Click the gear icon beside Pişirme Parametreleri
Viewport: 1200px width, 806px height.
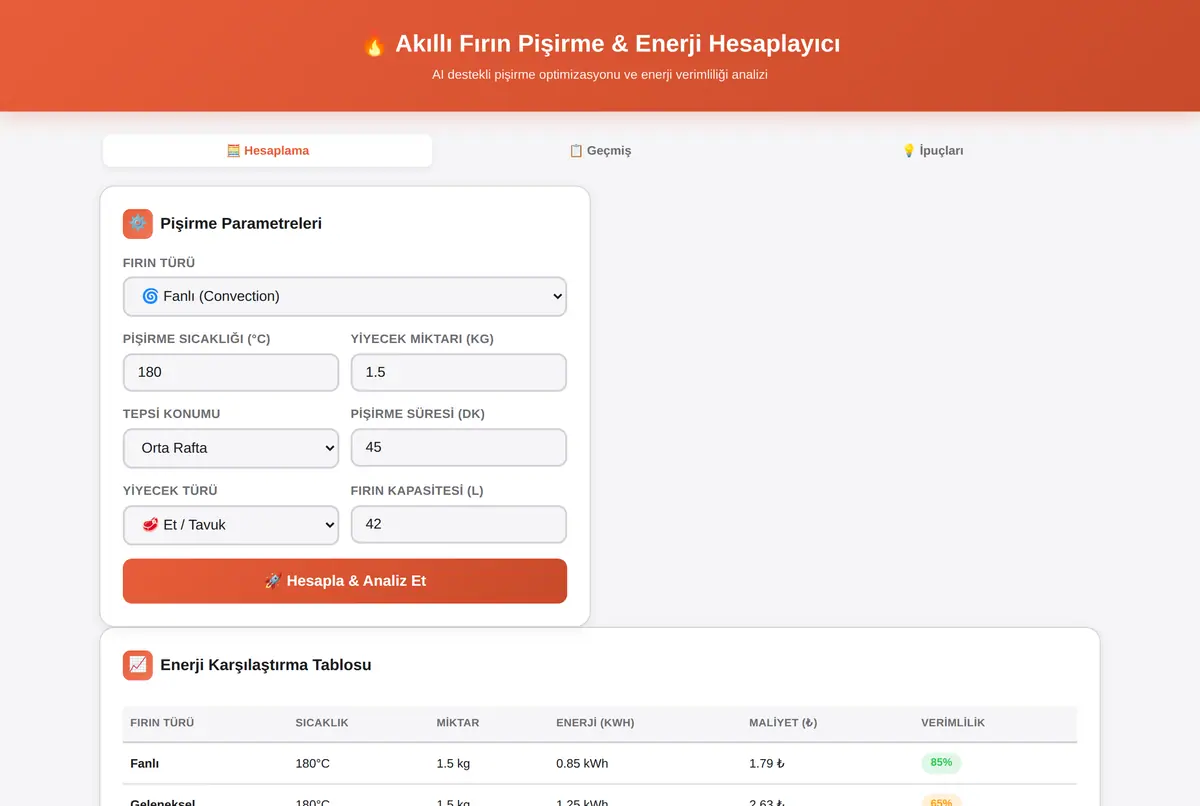pyautogui.click(x=138, y=224)
